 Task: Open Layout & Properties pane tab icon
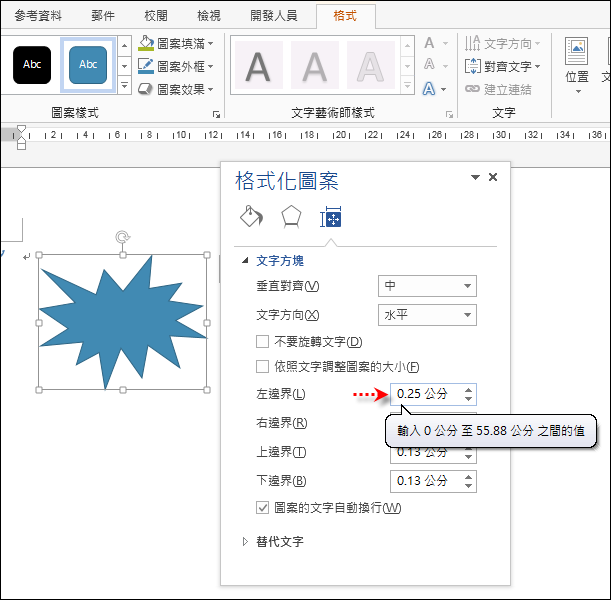[331, 217]
